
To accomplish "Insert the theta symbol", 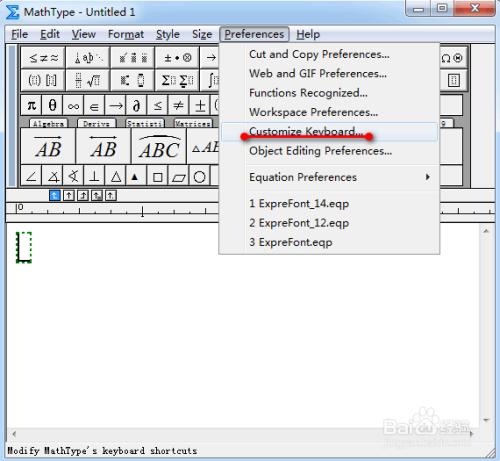I will pos(52,106).
